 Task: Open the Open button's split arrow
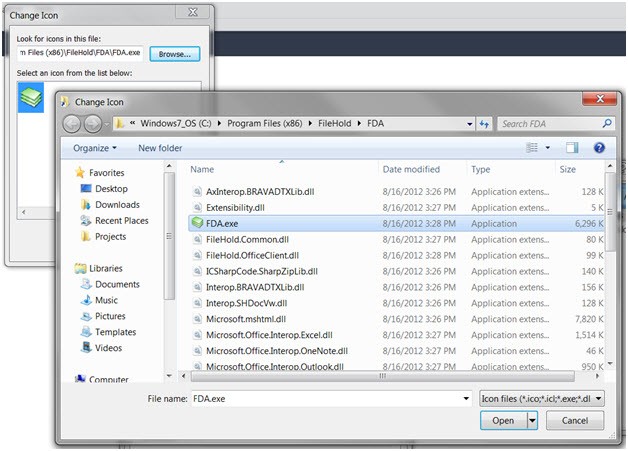pyautogui.click(x=532, y=421)
